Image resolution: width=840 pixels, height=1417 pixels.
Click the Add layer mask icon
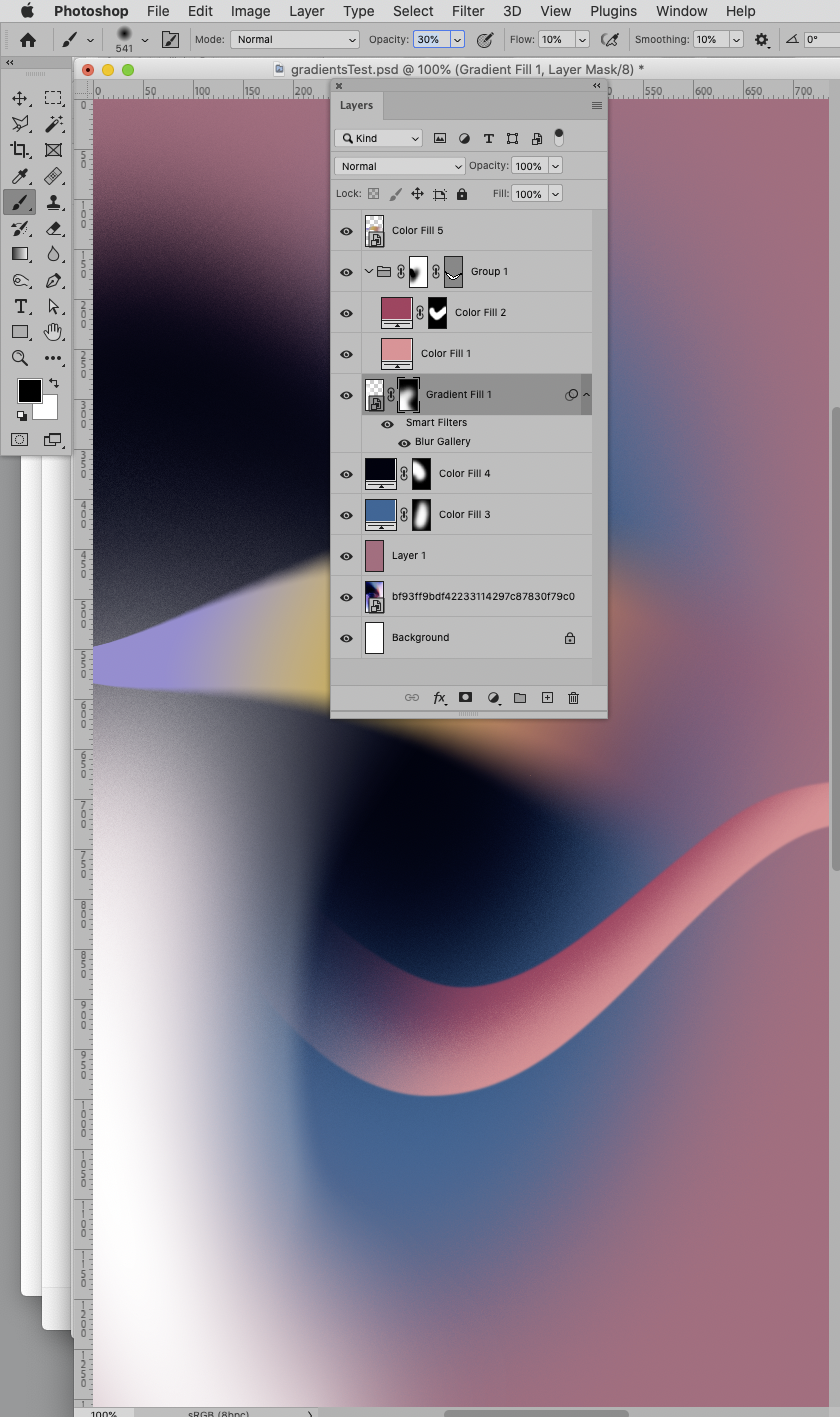point(465,697)
